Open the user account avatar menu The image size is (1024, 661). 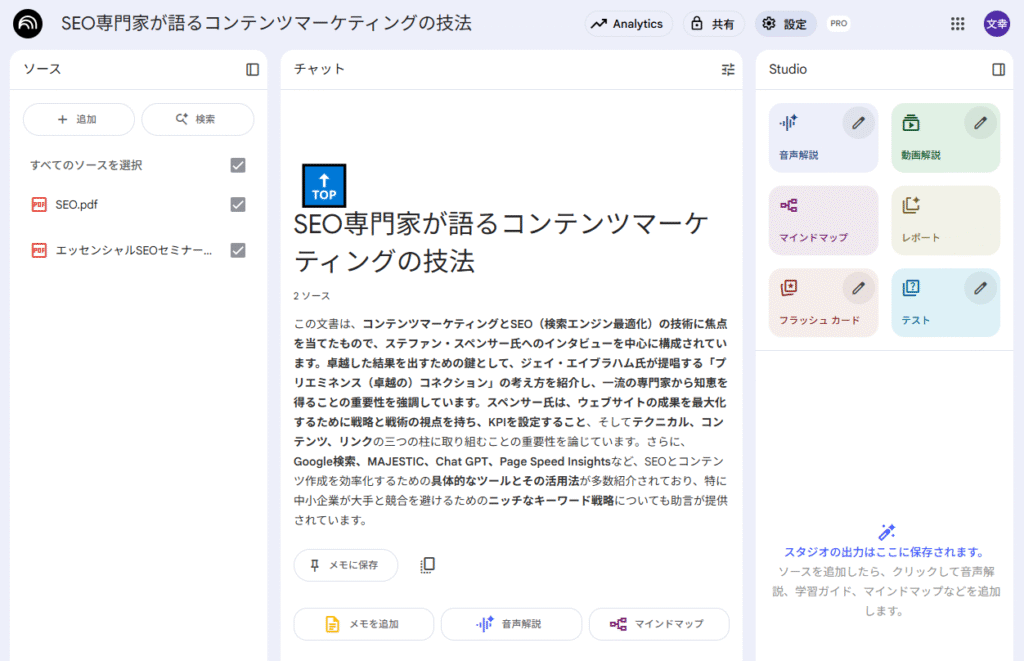pos(996,24)
